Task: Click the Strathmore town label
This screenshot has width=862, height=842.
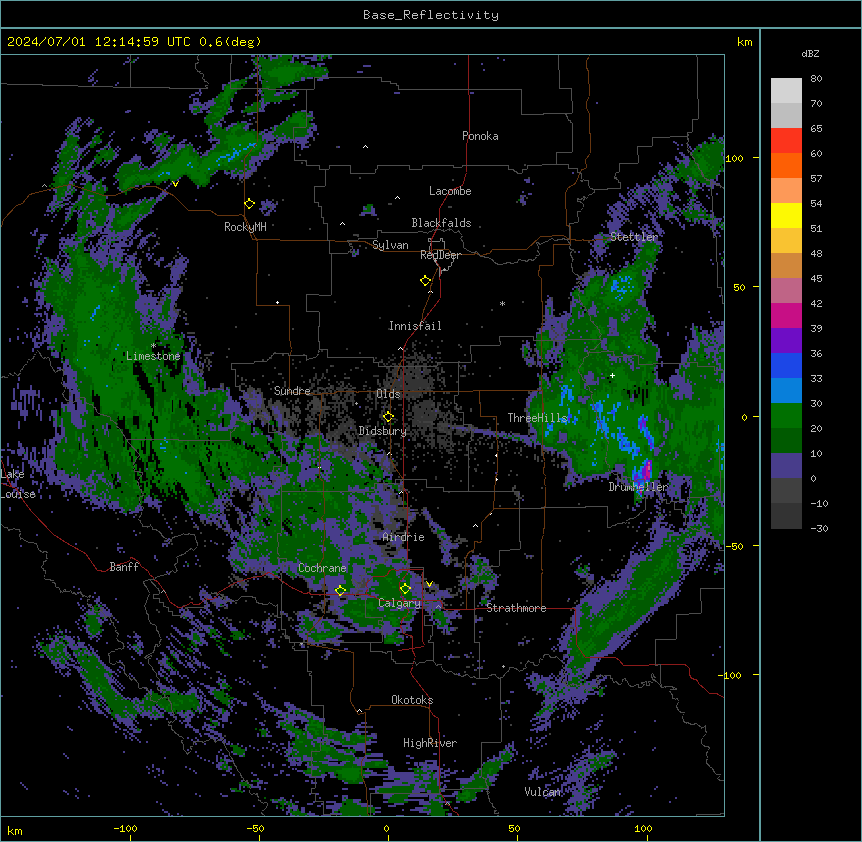Action: coord(516,608)
